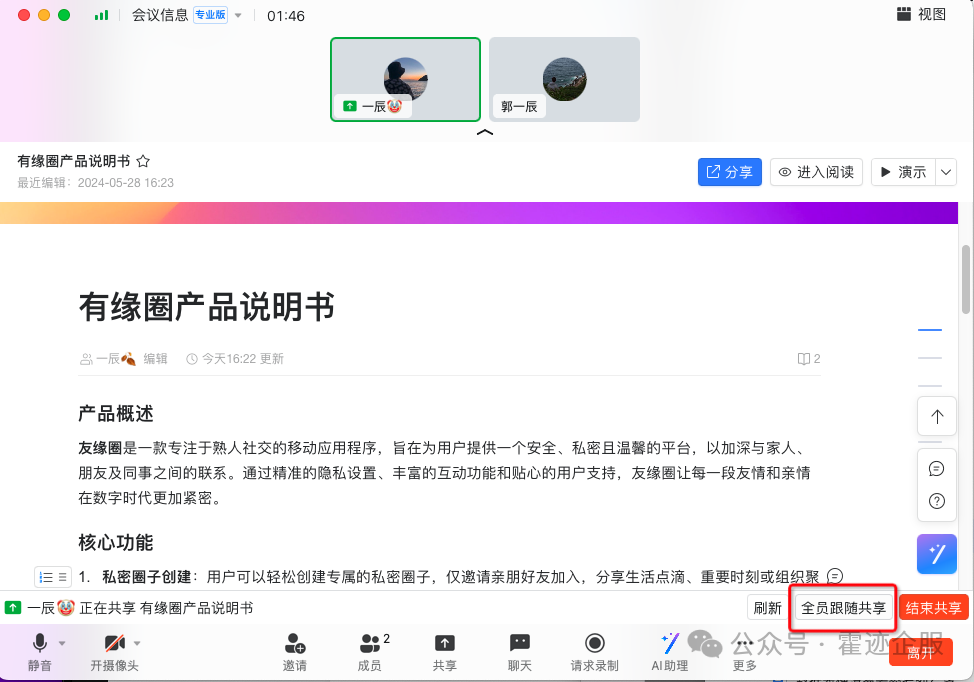Turn on camera with 开摄像头

click(114, 652)
